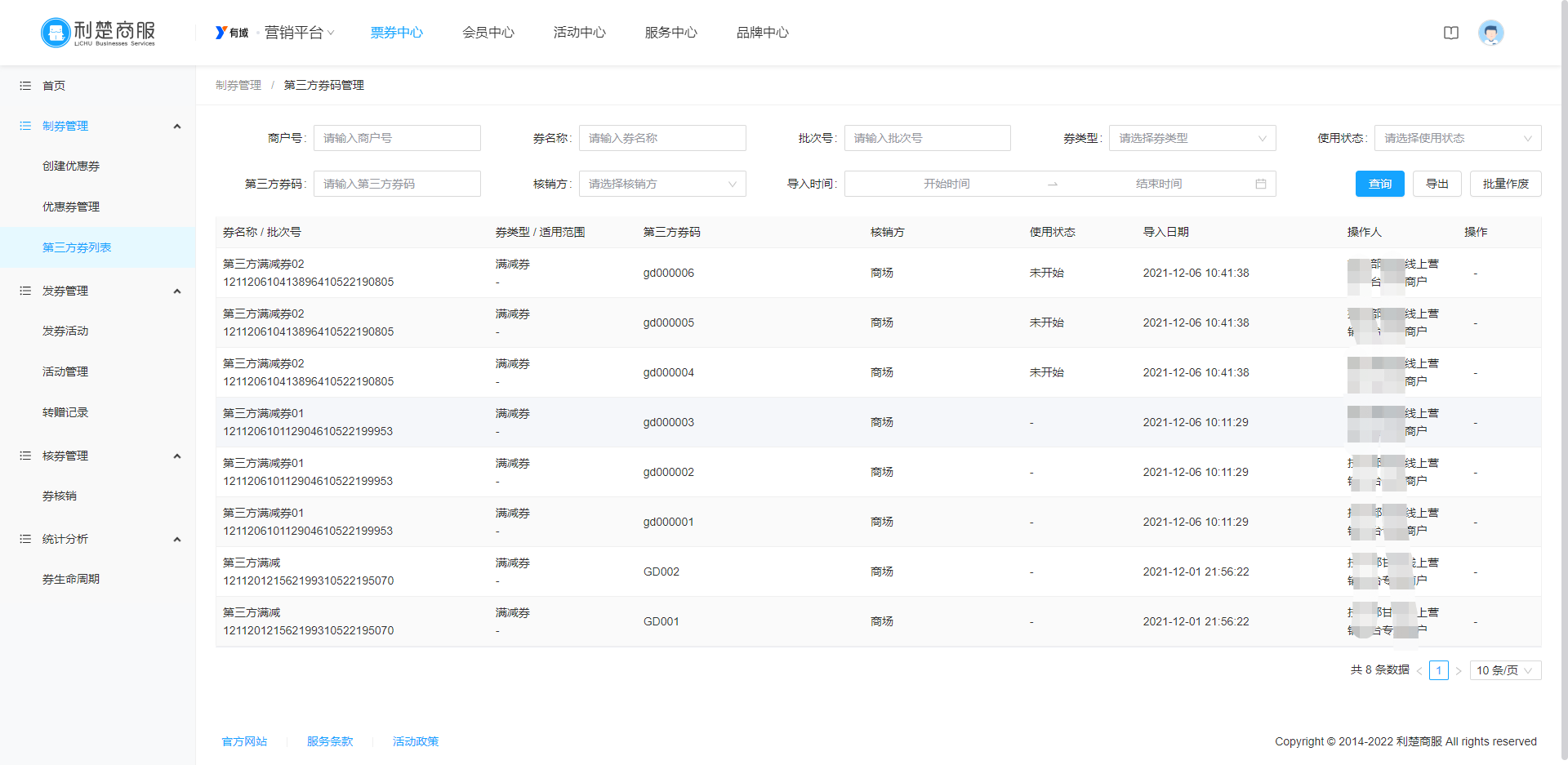Collapse the 核券管理 sidebar group
The image size is (1568, 765).
[x=177, y=456]
